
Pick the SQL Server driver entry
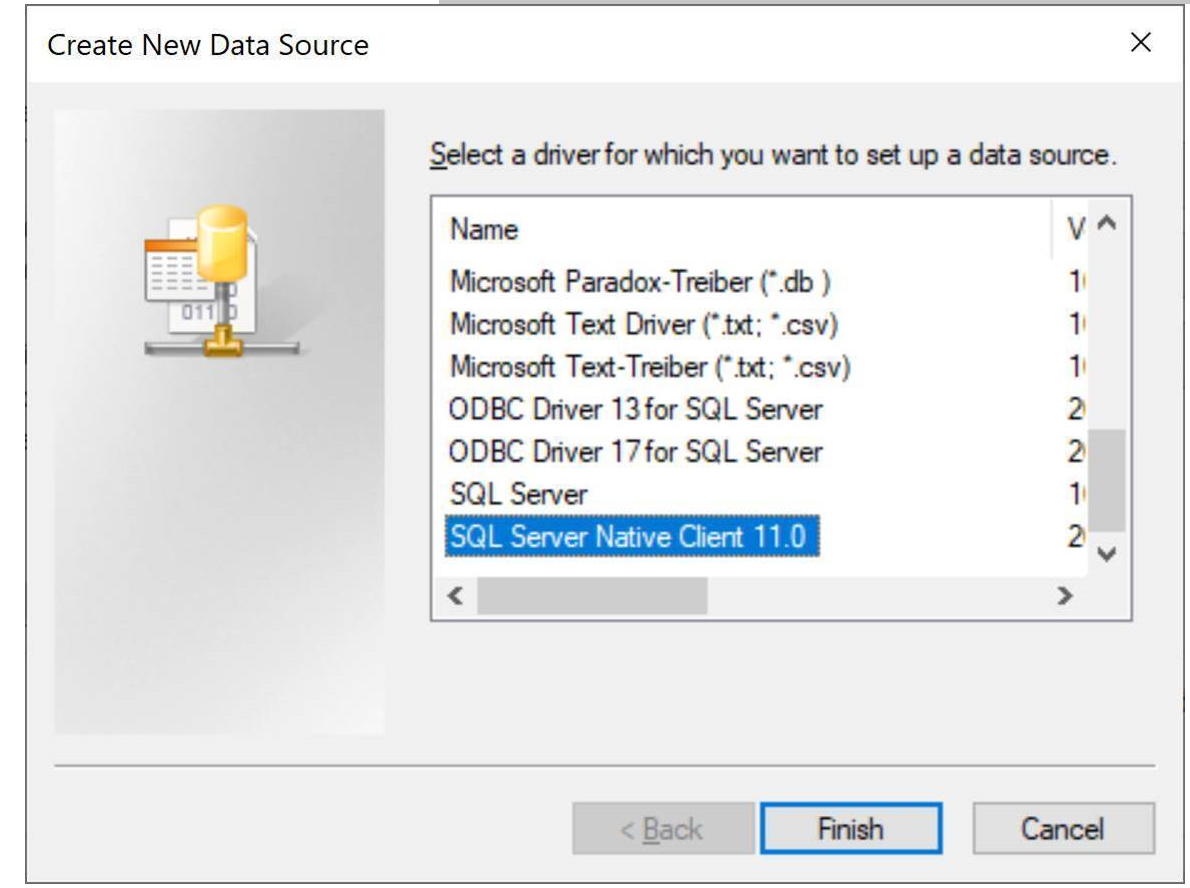click(518, 495)
